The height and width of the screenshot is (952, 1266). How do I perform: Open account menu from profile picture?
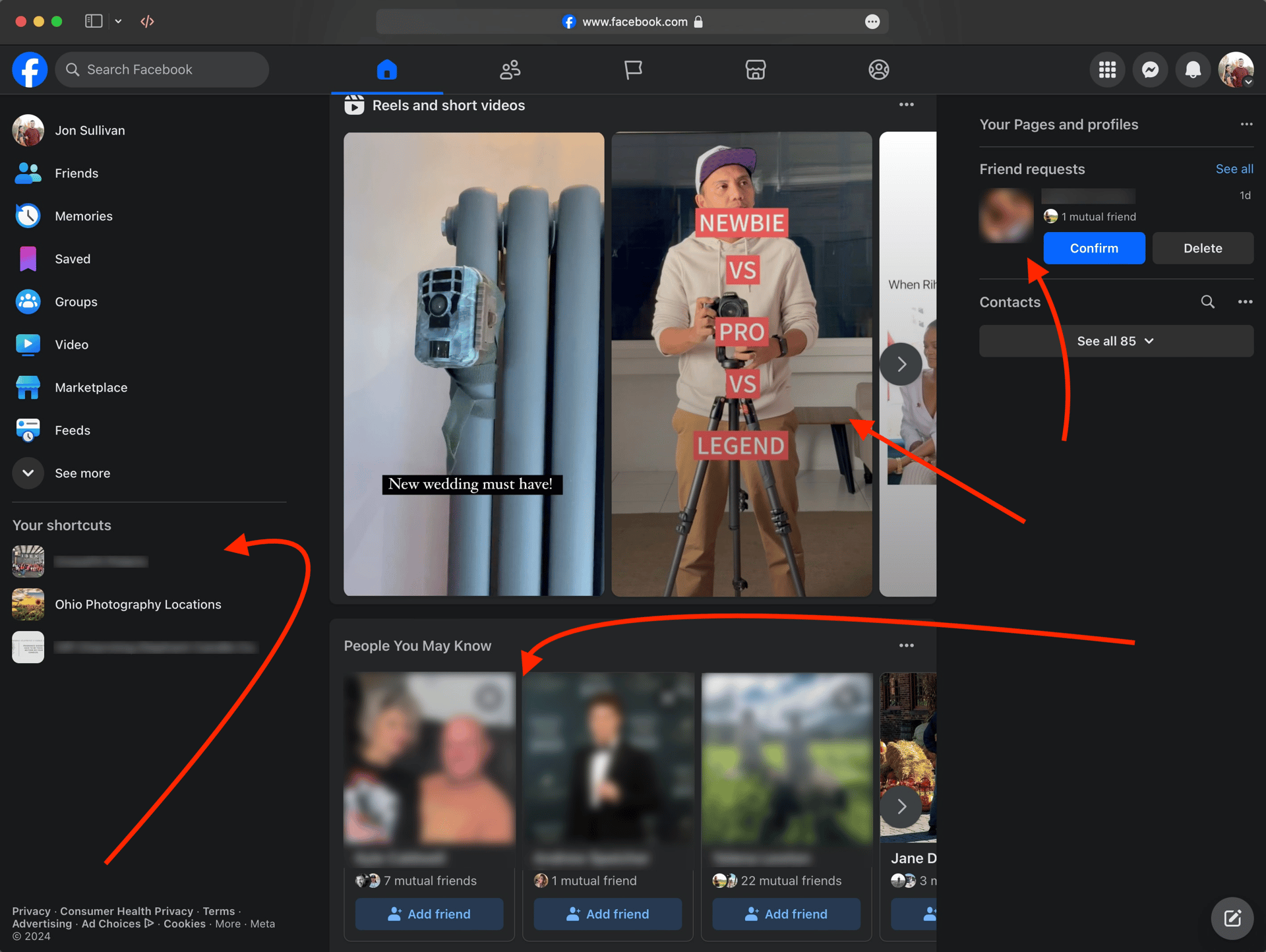click(x=1236, y=69)
